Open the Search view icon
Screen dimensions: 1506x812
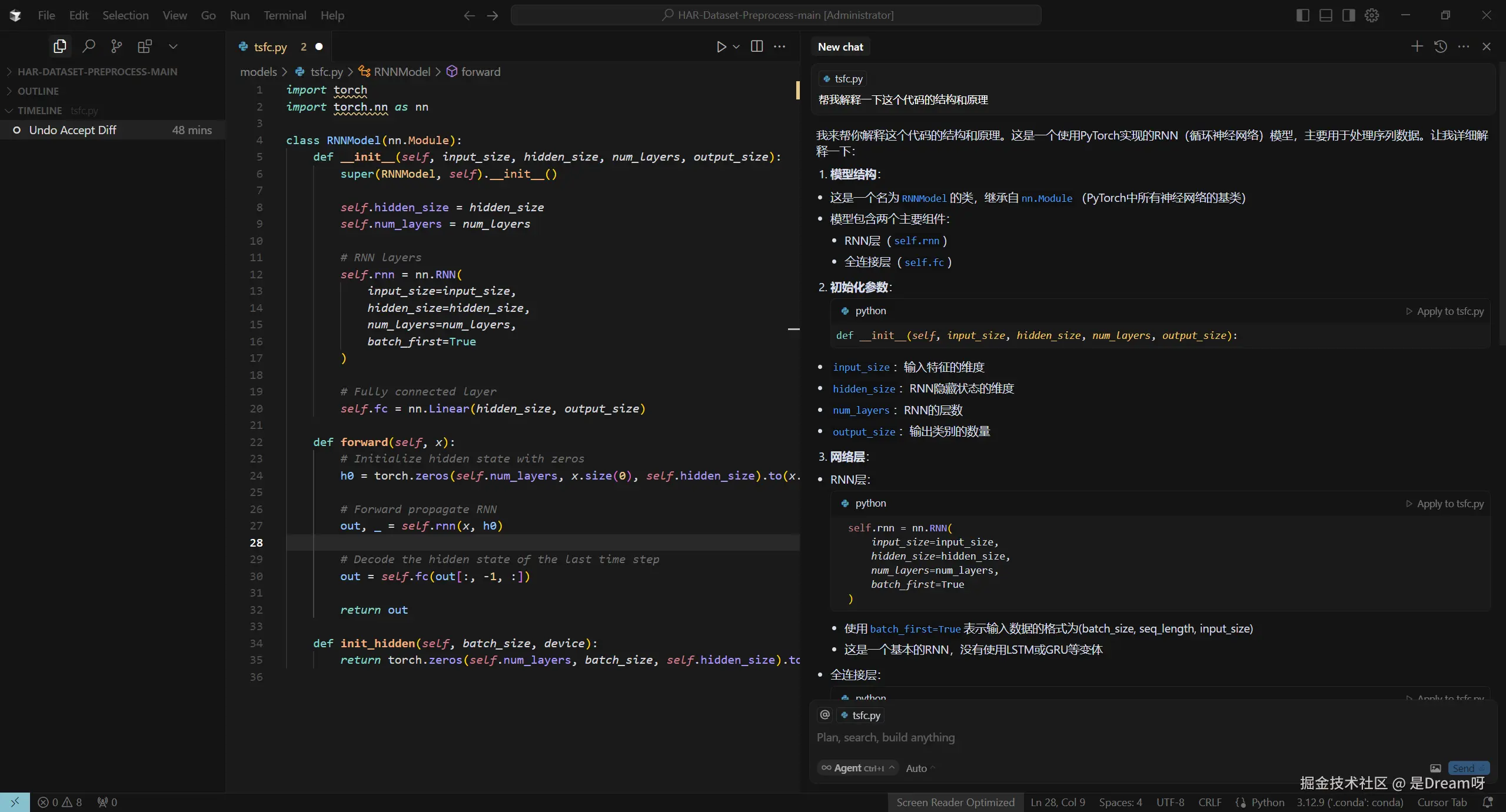click(x=88, y=46)
